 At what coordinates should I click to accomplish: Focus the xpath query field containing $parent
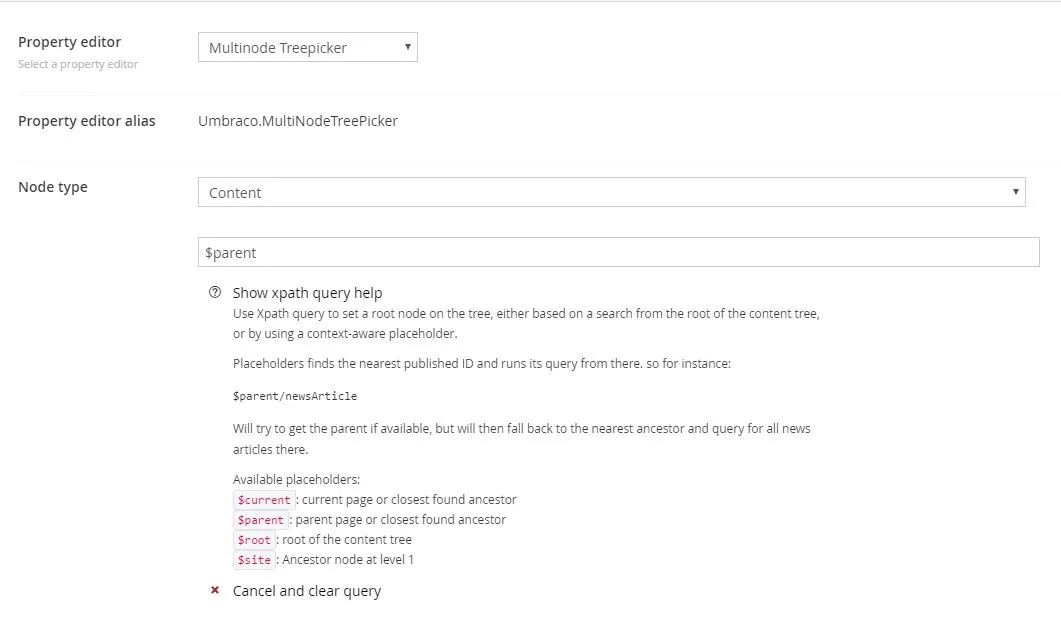tap(618, 253)
